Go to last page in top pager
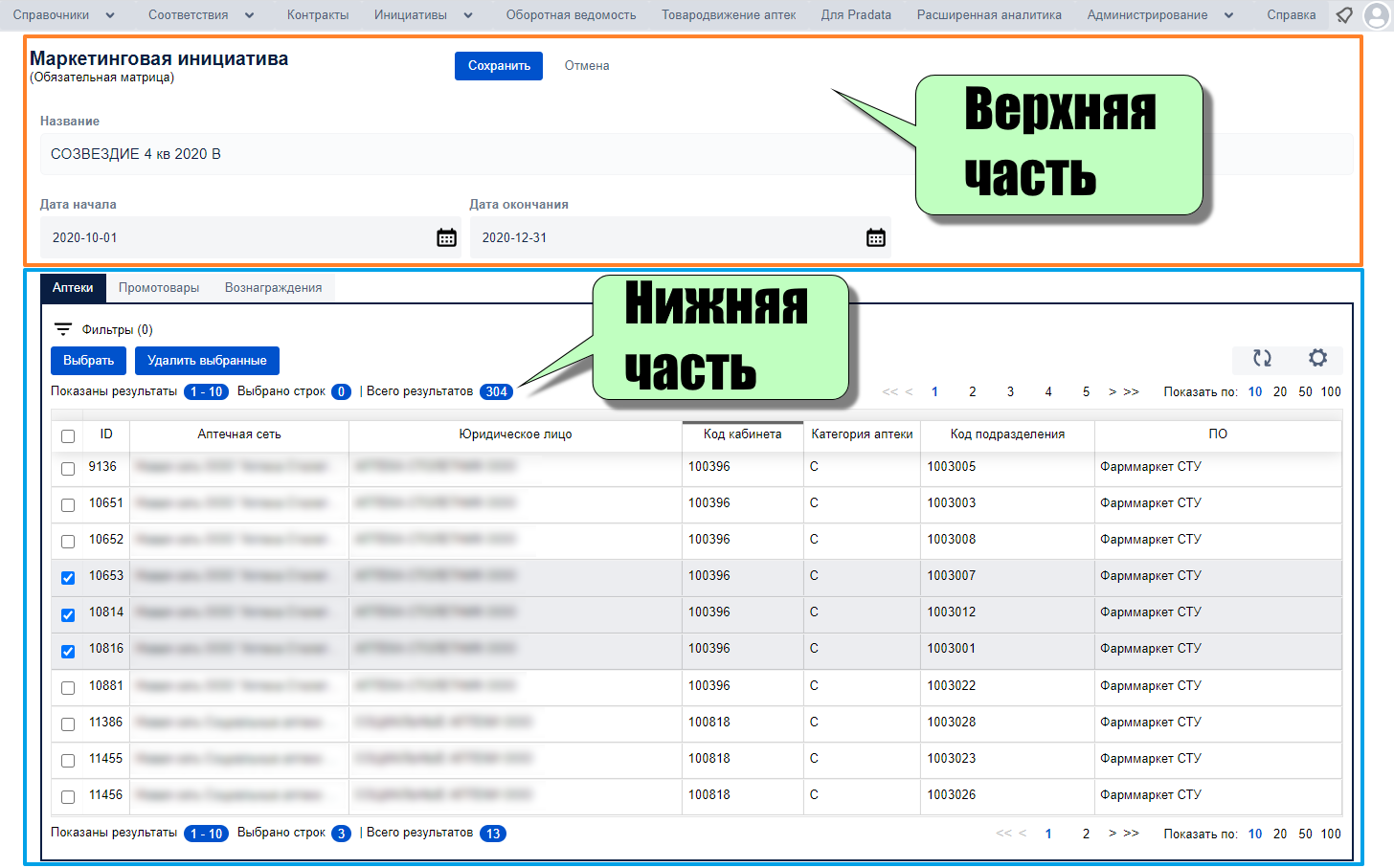Screen dimensions: 1394x868 pos(1132,391)
